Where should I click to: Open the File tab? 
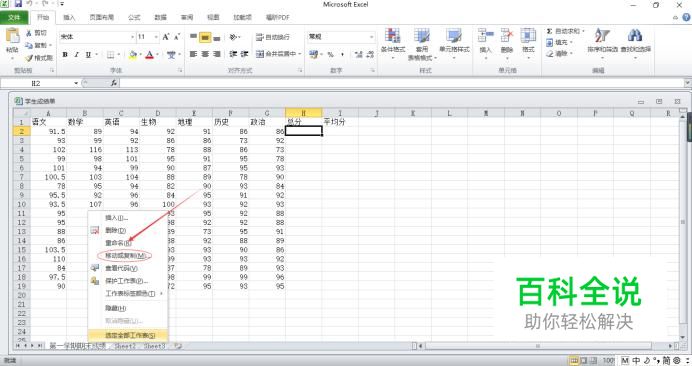[14, 17]
